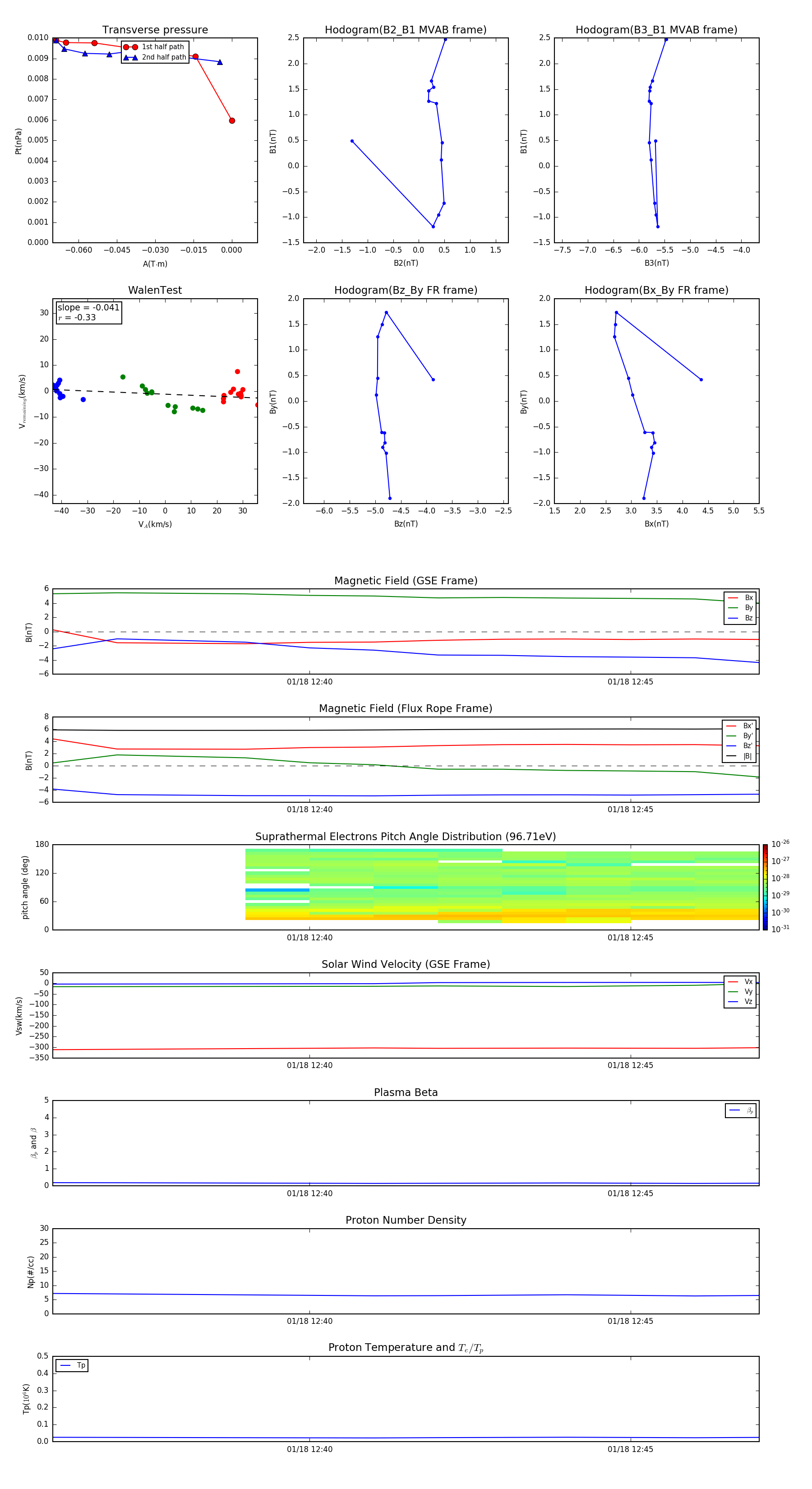Click the 'Proton Number Density' title
The image size is (812, 1489).
tap(406, 1220)
